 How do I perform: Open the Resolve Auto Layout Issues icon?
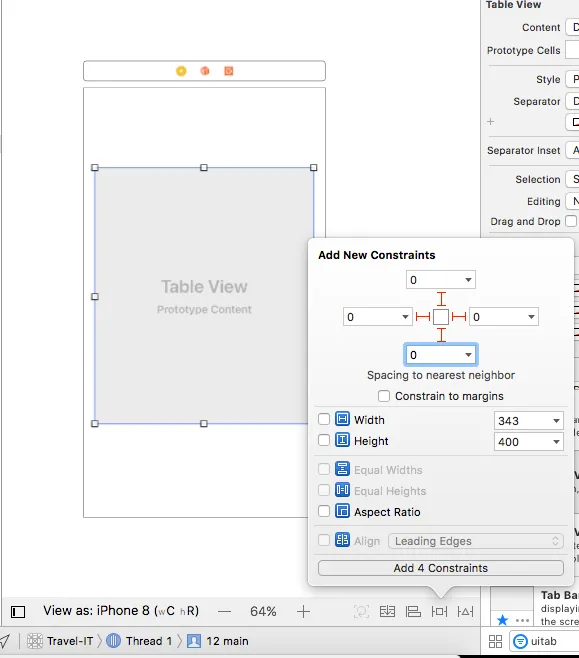click(x=465, y=611)
